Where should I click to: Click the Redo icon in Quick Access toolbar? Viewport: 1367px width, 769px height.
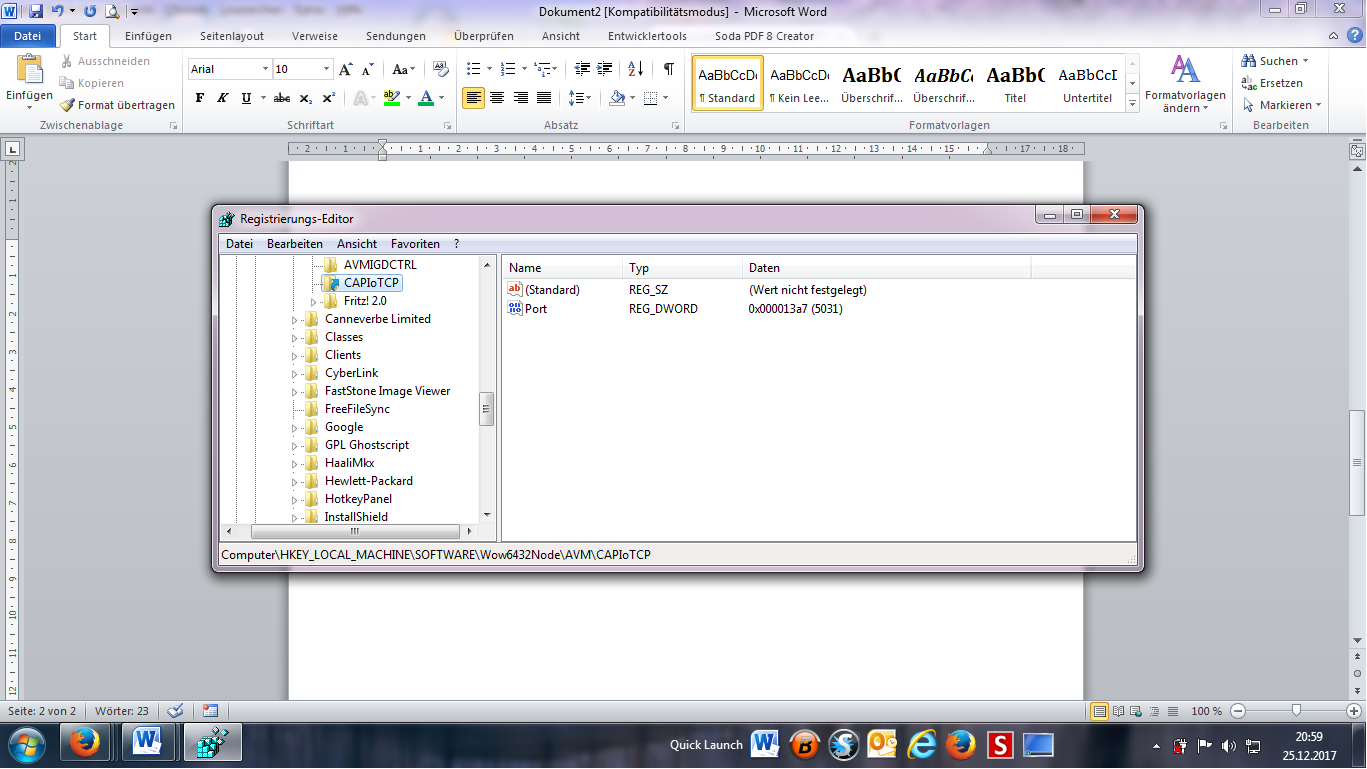click(90, 11)
